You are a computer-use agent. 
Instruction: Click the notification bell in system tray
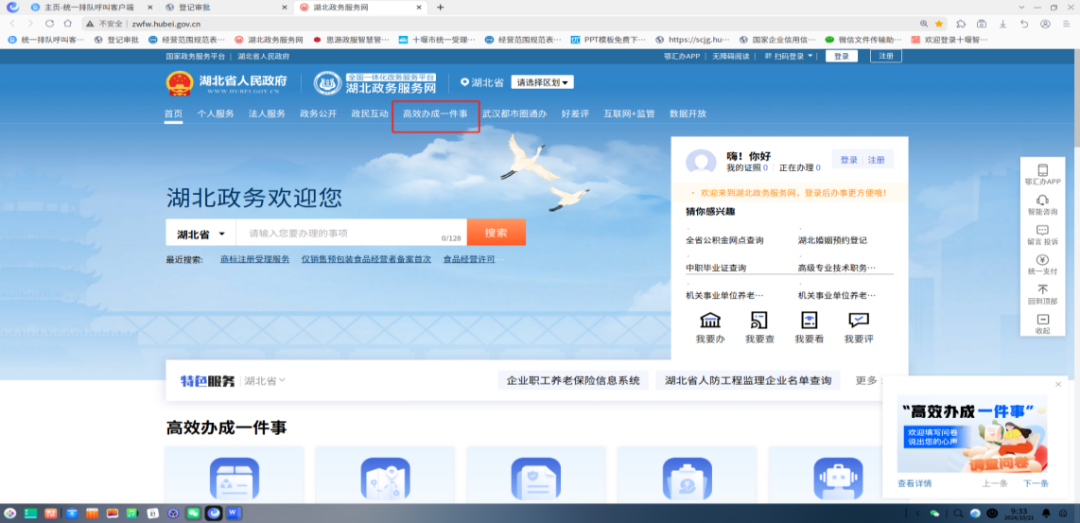(1046, 513)
